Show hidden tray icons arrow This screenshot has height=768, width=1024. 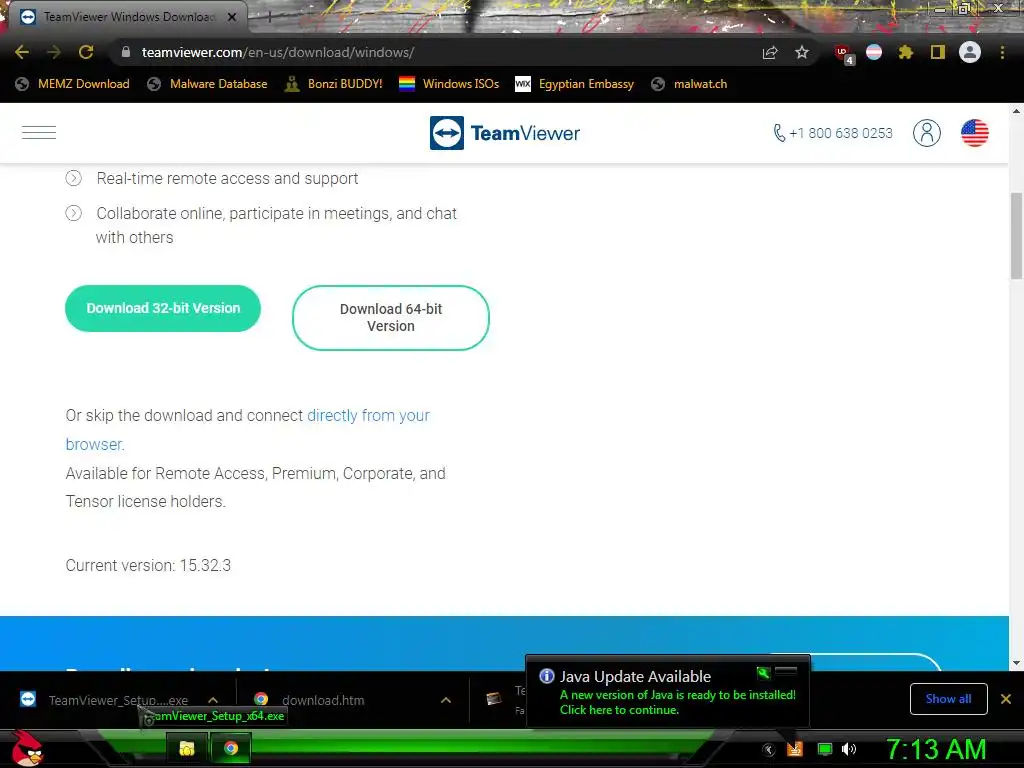click(x=769, y=750)
